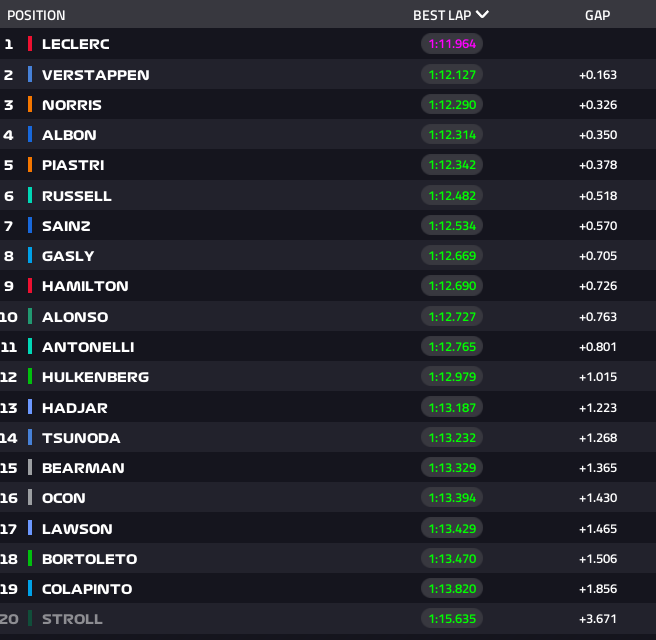Click Leclerc's purple 1:11.964 lap time
The width and height of the screenshot is (656, 640).
(x=452, y=44)
